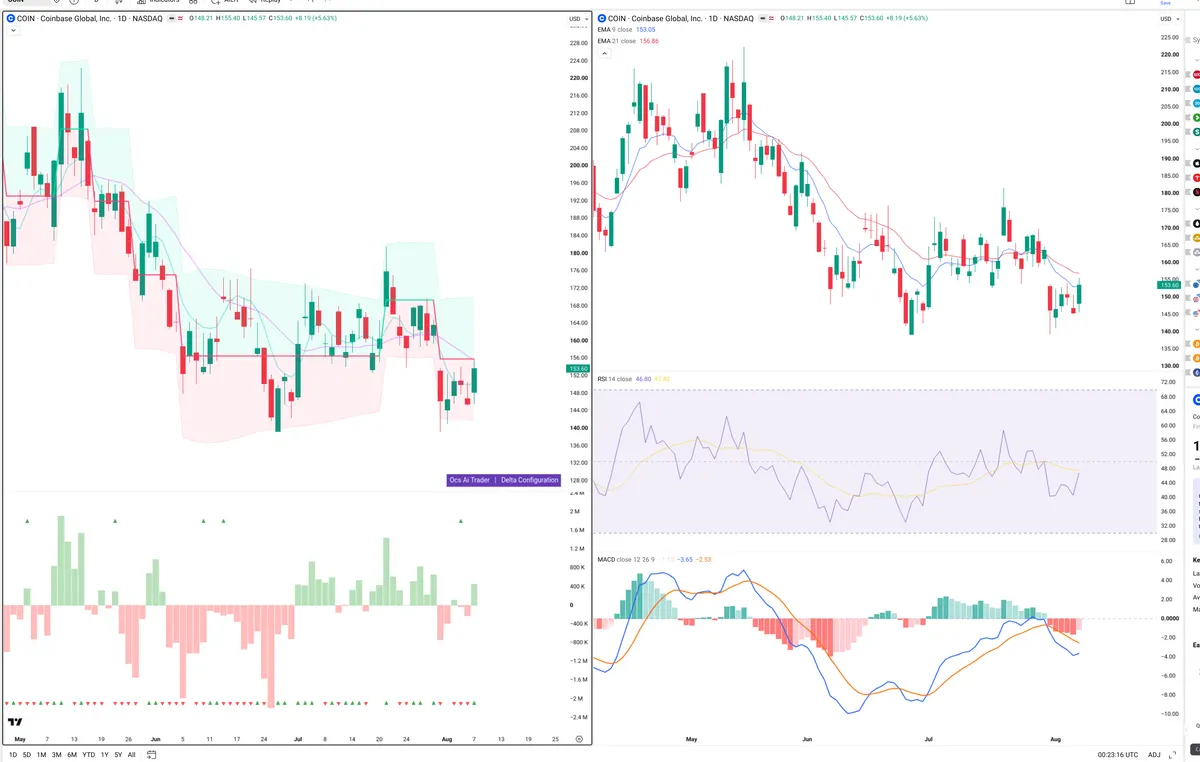The width and height of the screenshot is (1200, 762).
Task: Open USD currency dropdown on left chart
Action: coord(577,19)
